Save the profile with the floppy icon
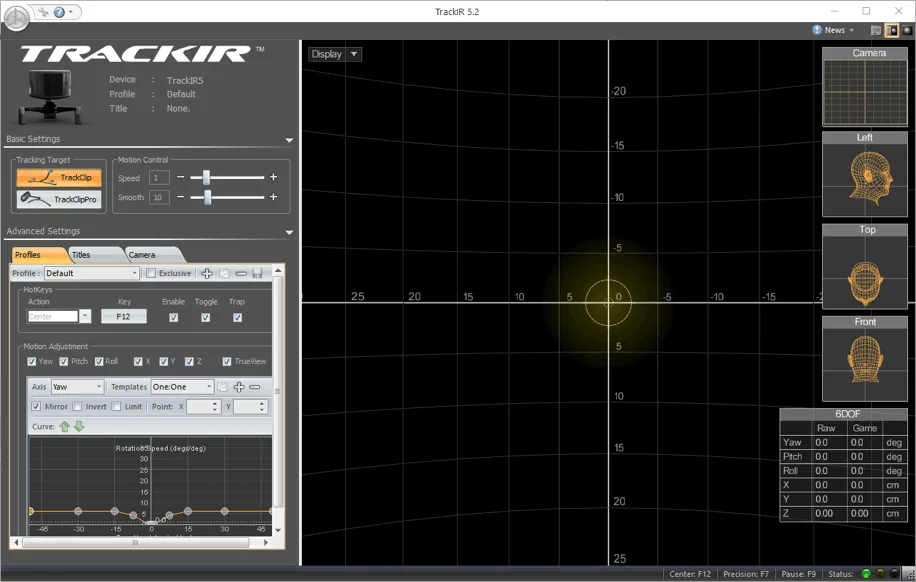The width and height of the screenshot is (916, 582). (258, 273)
